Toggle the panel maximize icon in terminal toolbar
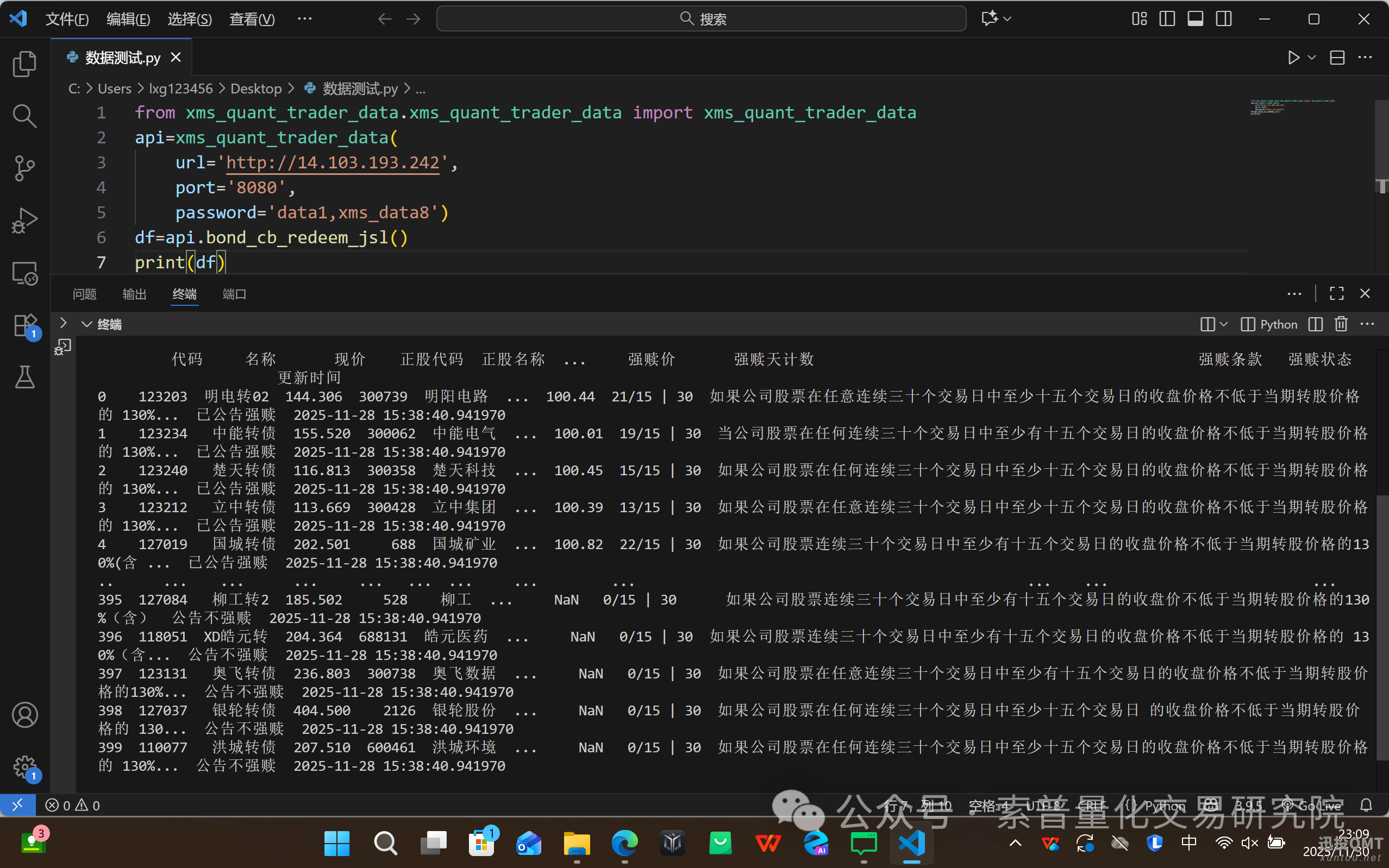Viewport: 1389px width, 868px height. pyautogui.click(x=1336, y=293)
